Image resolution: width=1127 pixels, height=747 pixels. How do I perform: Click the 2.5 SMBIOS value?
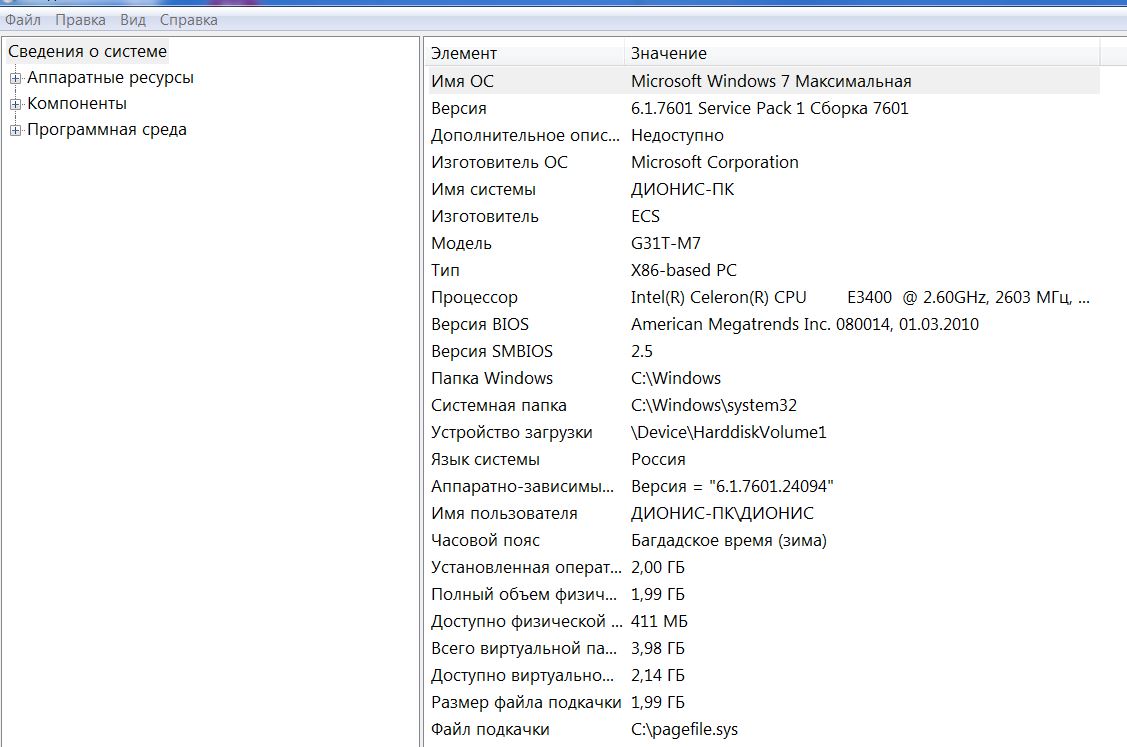pyautogui.click(x=642, y=352)
